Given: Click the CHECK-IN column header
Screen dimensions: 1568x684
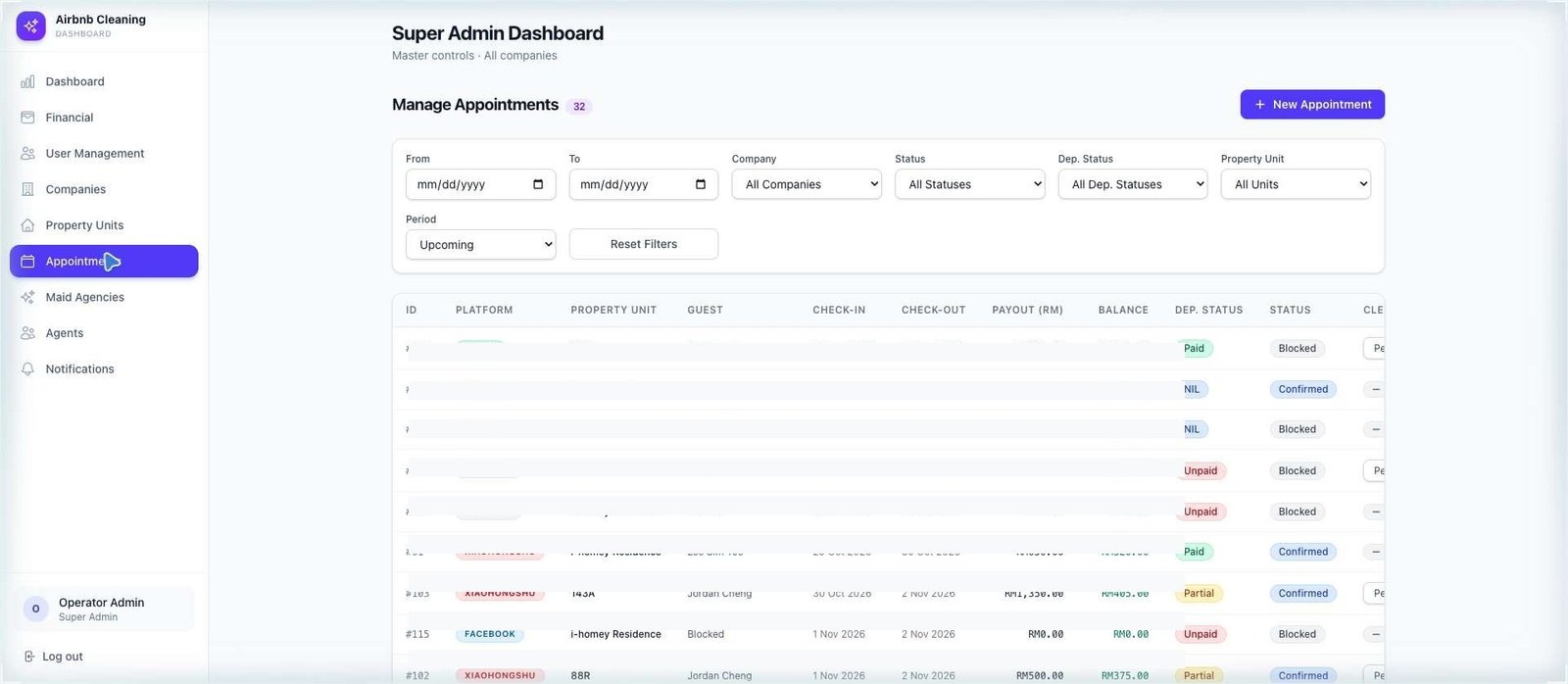Looking at the screenshot, I should pyautogui.click(x=839, y=310).
